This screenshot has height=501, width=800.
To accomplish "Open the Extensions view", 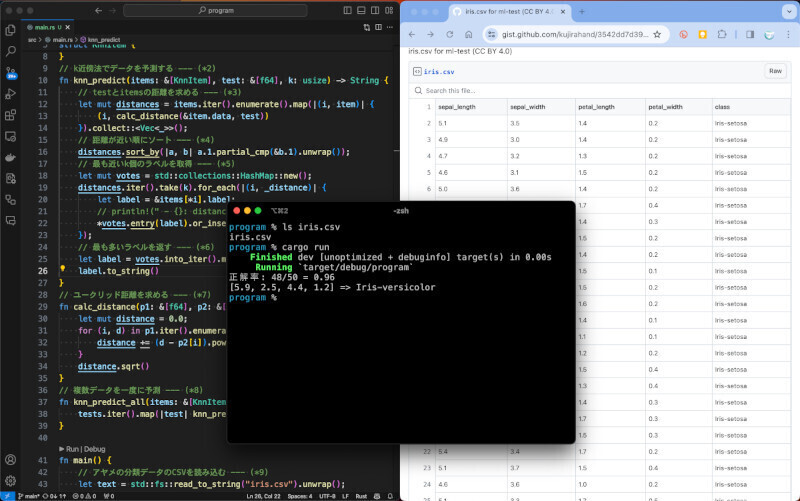I will 11,115.
